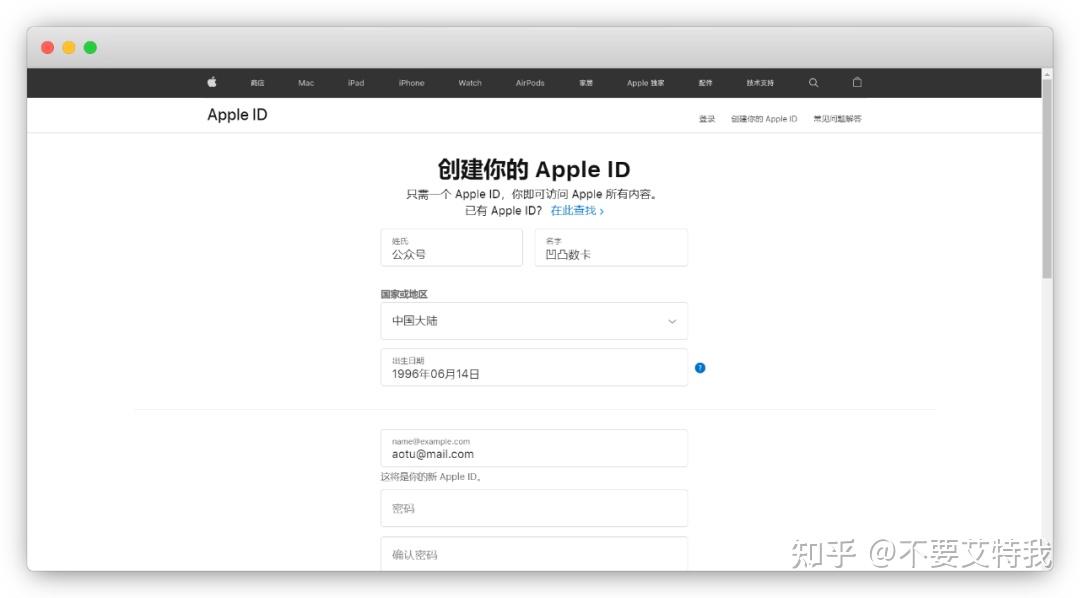The image size is (1080, 598).
Task: Click the red close window button
Action: coord(48,48)
